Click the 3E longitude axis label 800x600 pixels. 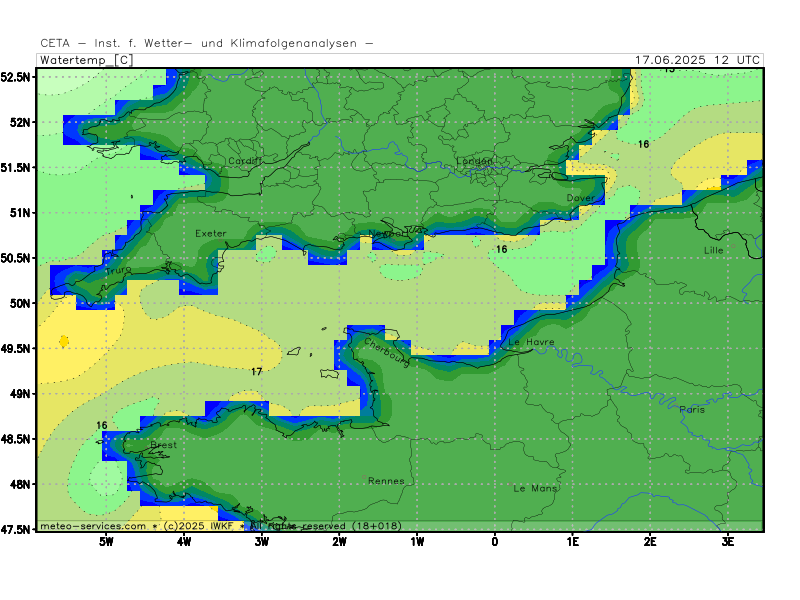click(x=728, y=542)
